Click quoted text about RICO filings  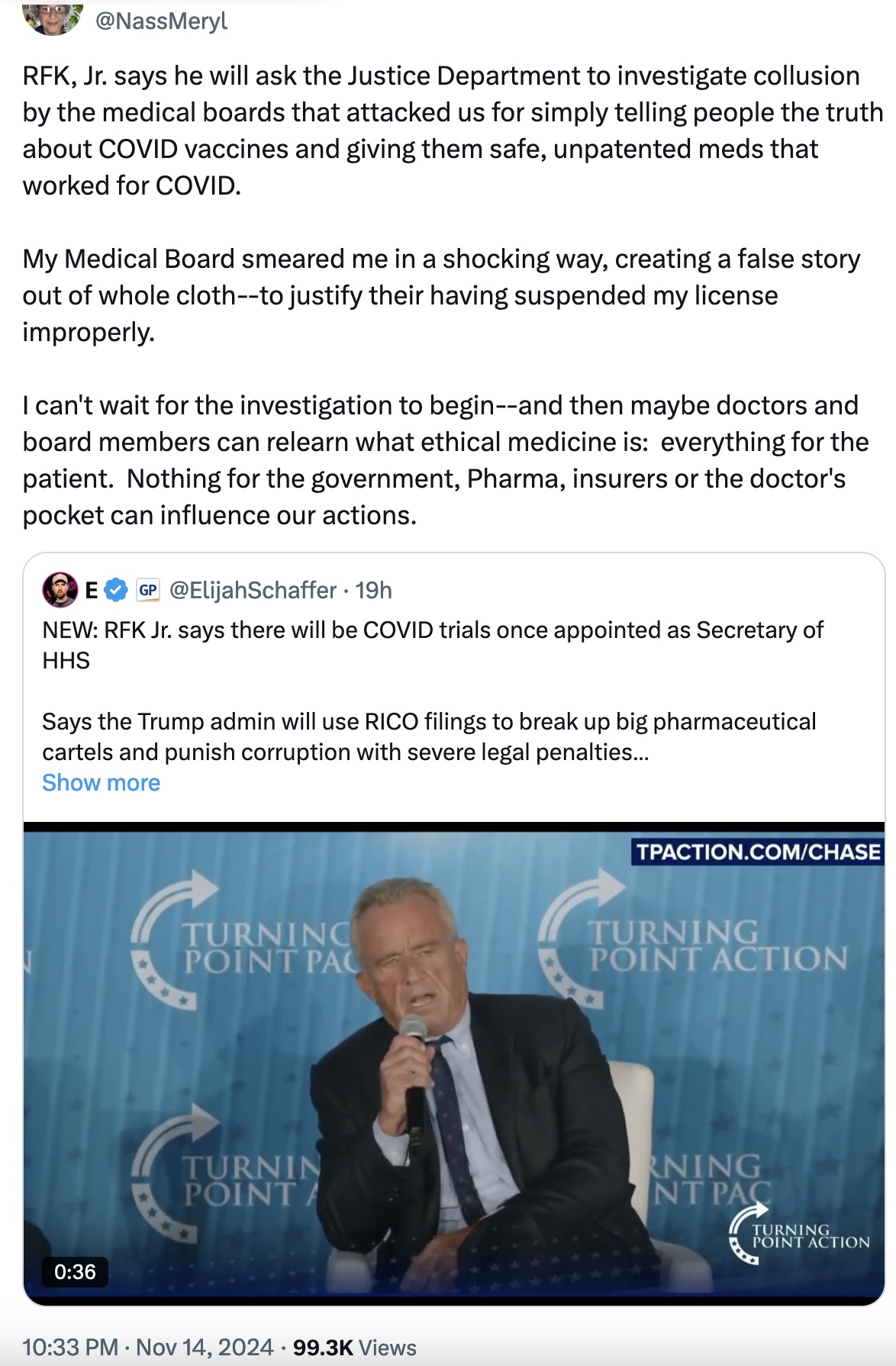click(429, 736)
